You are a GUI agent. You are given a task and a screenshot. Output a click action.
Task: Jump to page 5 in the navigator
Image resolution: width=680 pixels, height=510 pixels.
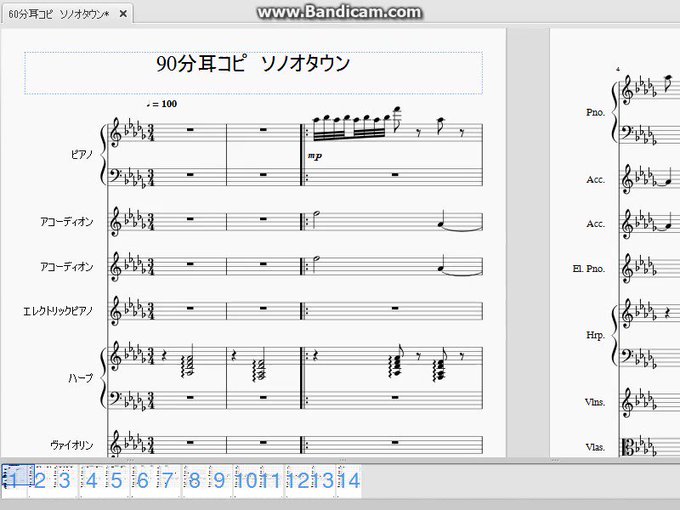[x=116, y=481]
